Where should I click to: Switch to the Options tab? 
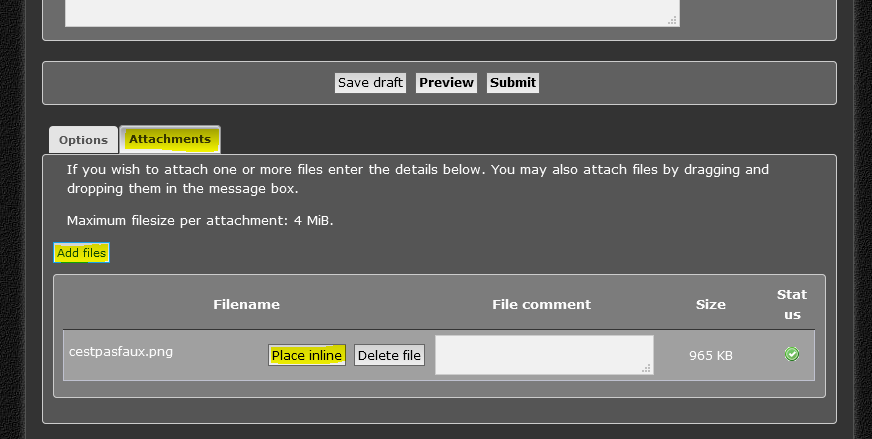coord(83,141)
